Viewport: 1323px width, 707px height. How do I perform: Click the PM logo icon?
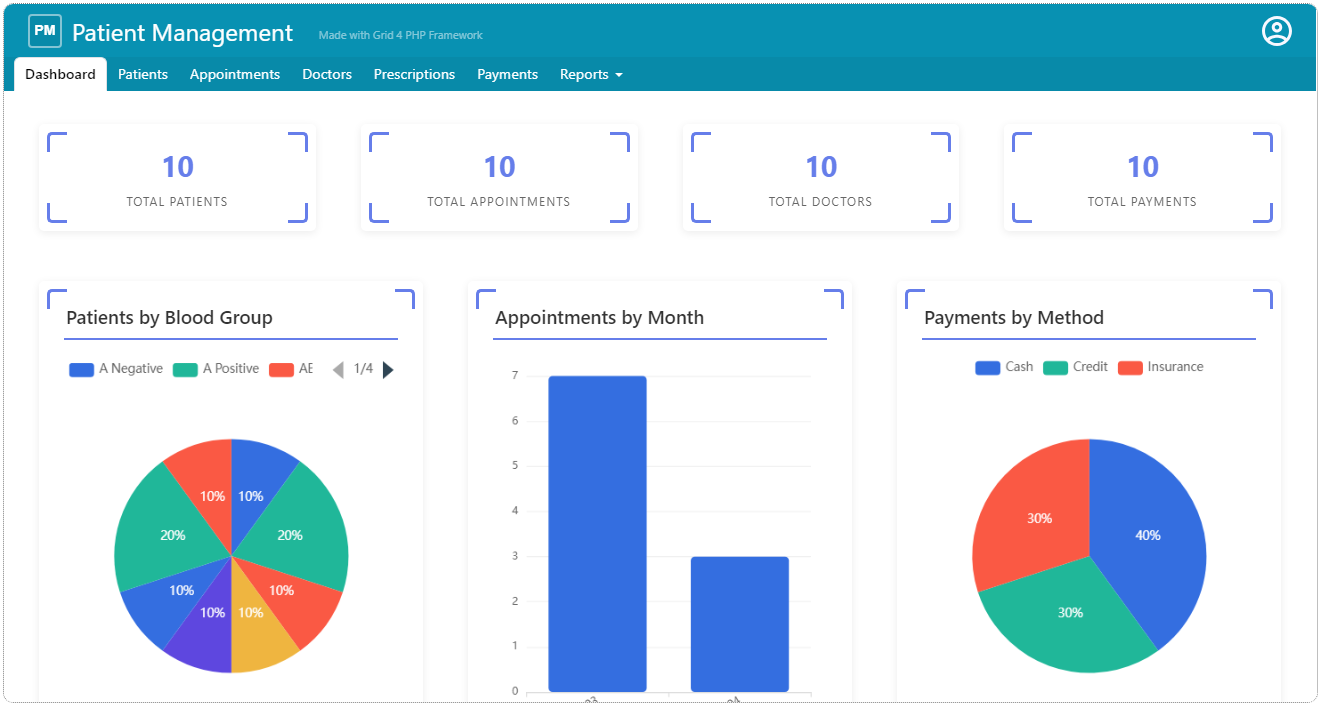click(x=44, y=32)
